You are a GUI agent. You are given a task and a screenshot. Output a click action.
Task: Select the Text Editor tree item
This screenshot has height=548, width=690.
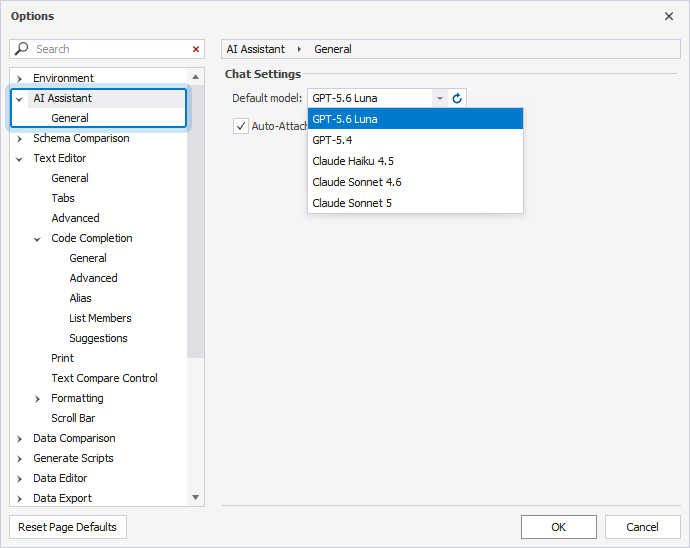[60, 158]
